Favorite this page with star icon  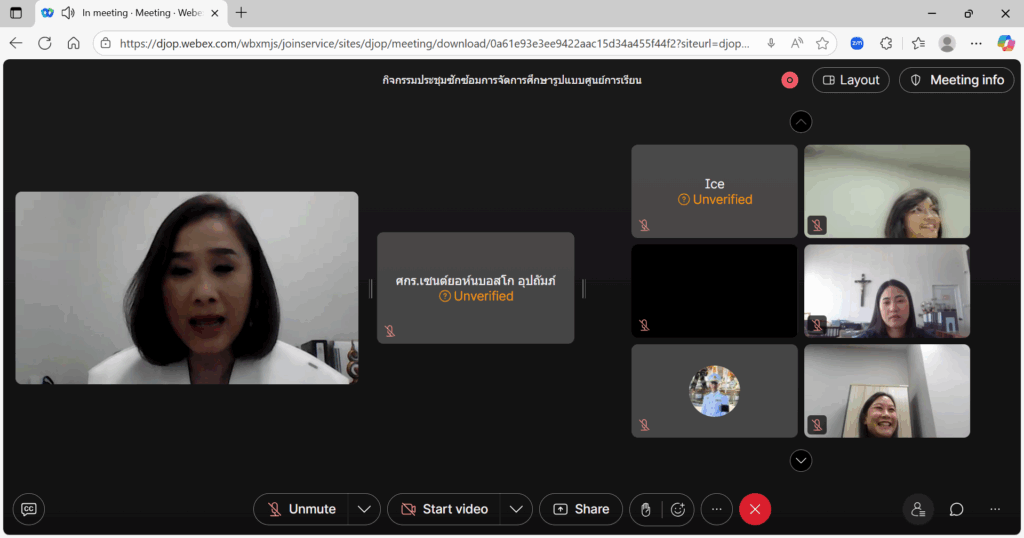click(822, 43)
